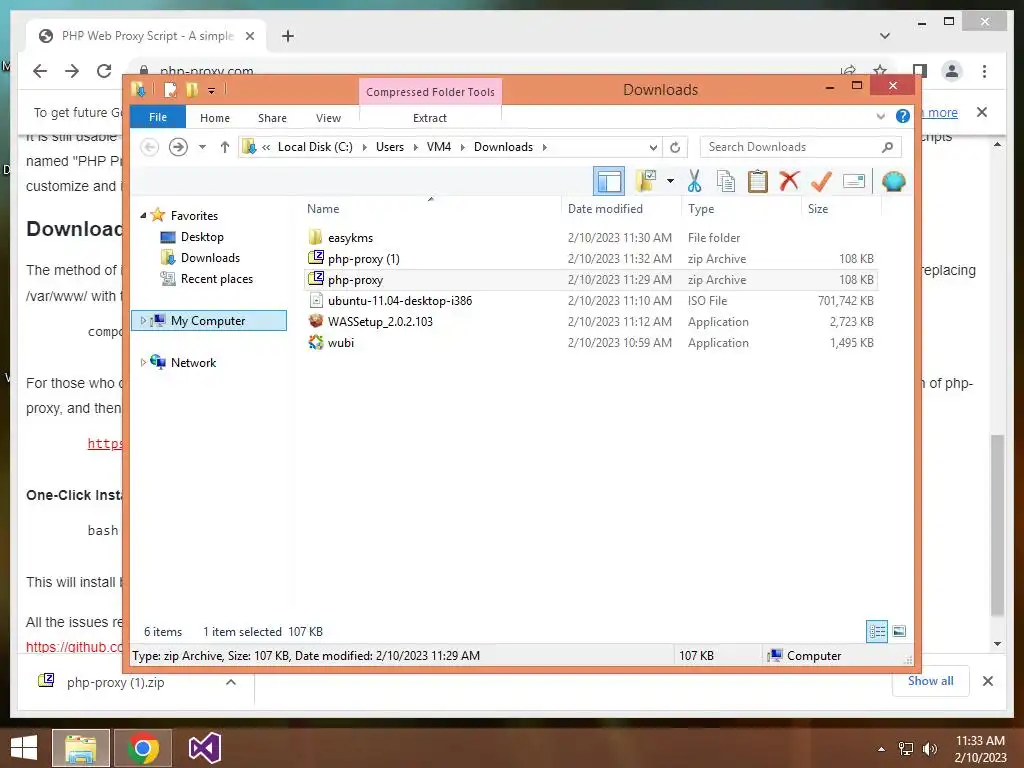Screen dimensions: 1024x768
Task: Expand the My Computer tree node
Action: coord(143,321)
